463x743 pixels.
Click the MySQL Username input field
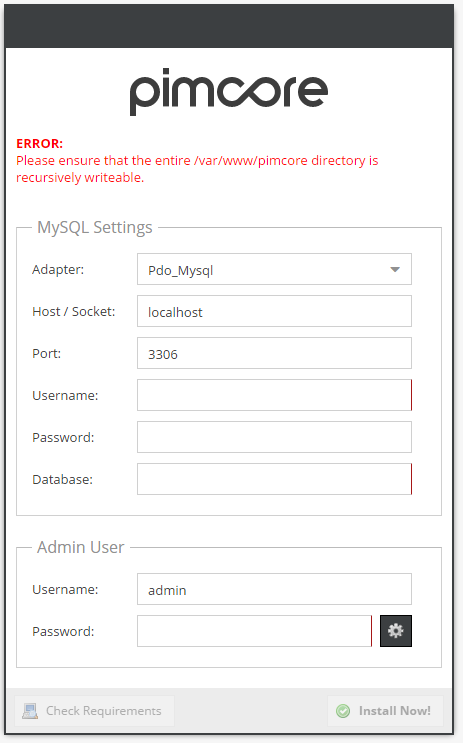coord(274,395)
